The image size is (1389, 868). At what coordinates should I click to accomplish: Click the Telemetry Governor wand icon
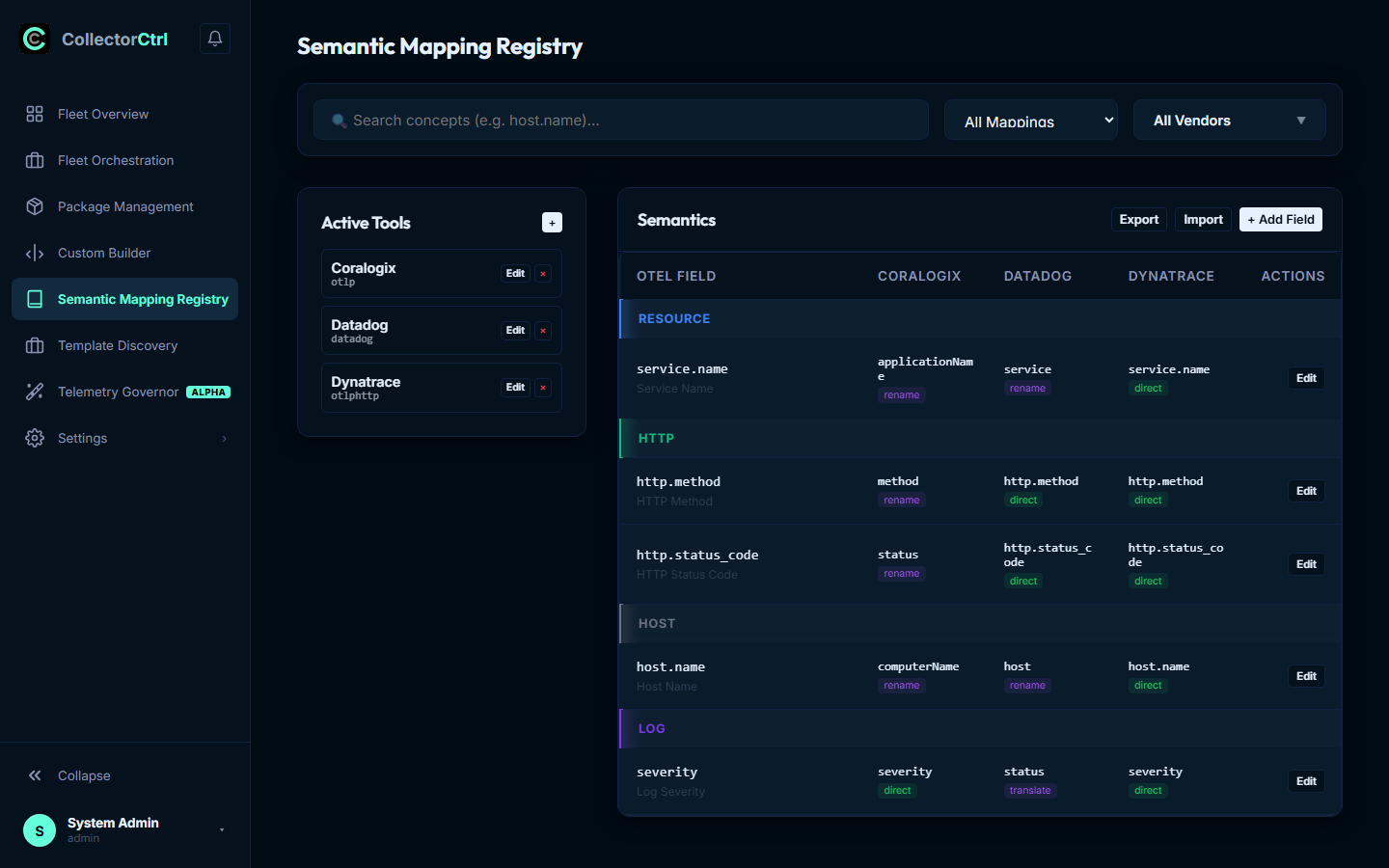click(x=35, y=392)
